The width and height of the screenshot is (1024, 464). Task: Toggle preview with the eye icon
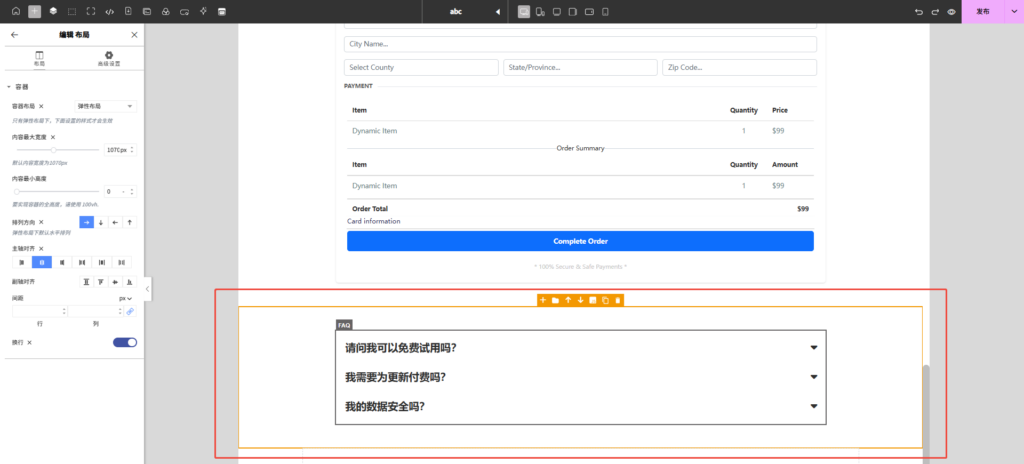(951, 11)
